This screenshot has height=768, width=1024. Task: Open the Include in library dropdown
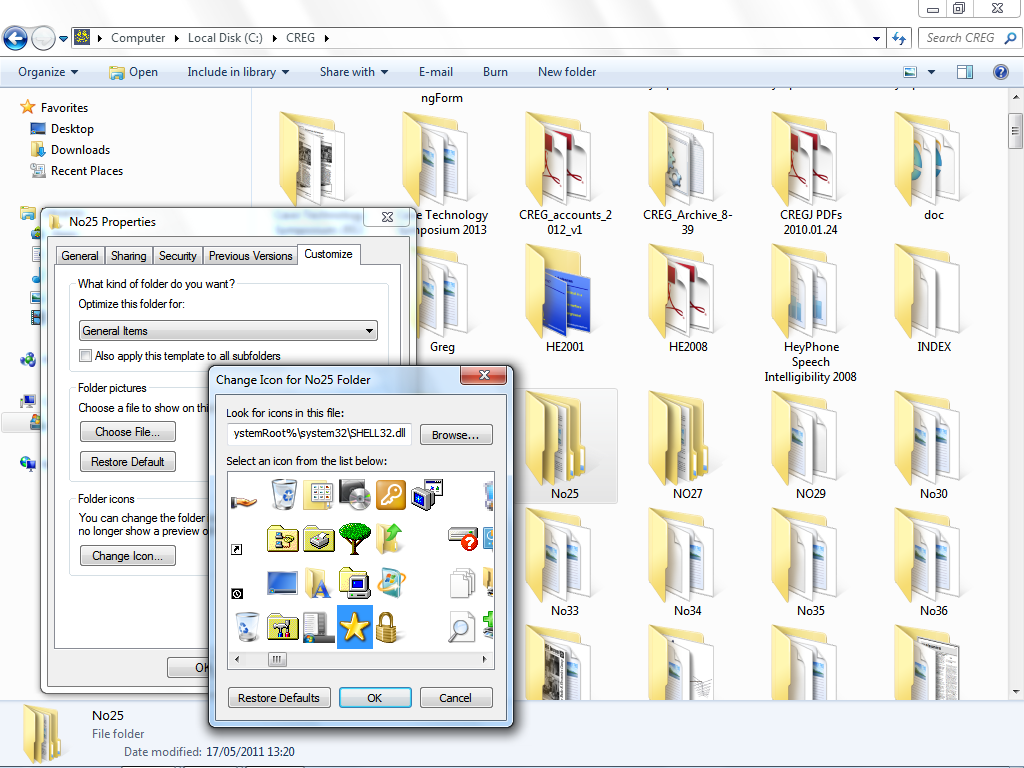click(x=238, y=72)
